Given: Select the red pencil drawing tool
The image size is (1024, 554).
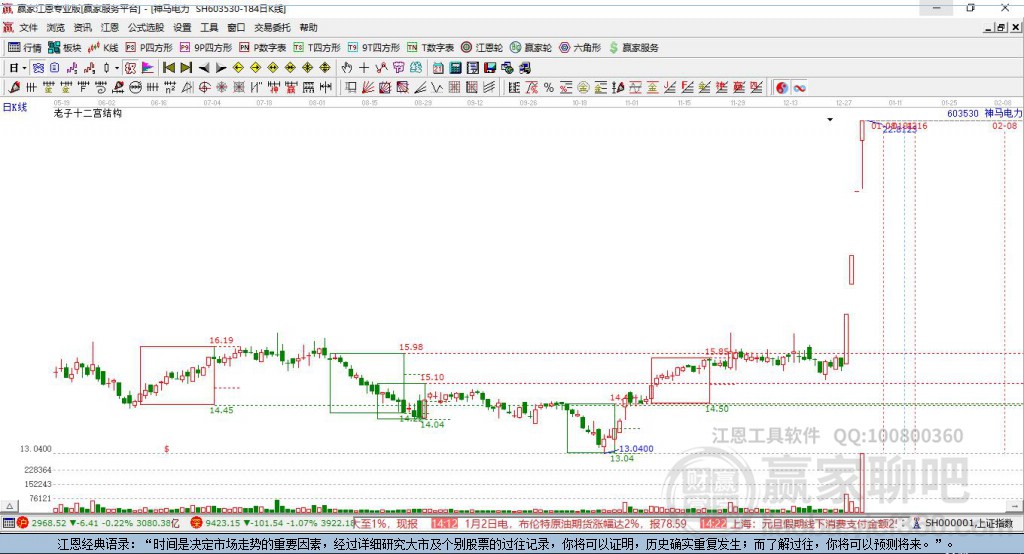Looking at the screenshot, I should (x=14, y=88).
